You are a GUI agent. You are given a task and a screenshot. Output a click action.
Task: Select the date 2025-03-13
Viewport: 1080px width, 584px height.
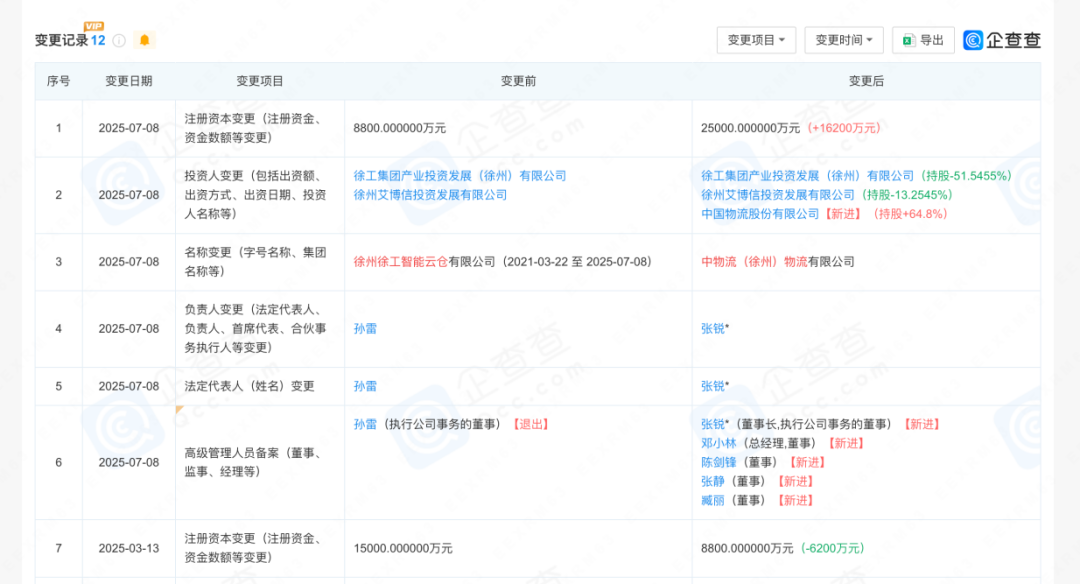(x=129, y=548)
